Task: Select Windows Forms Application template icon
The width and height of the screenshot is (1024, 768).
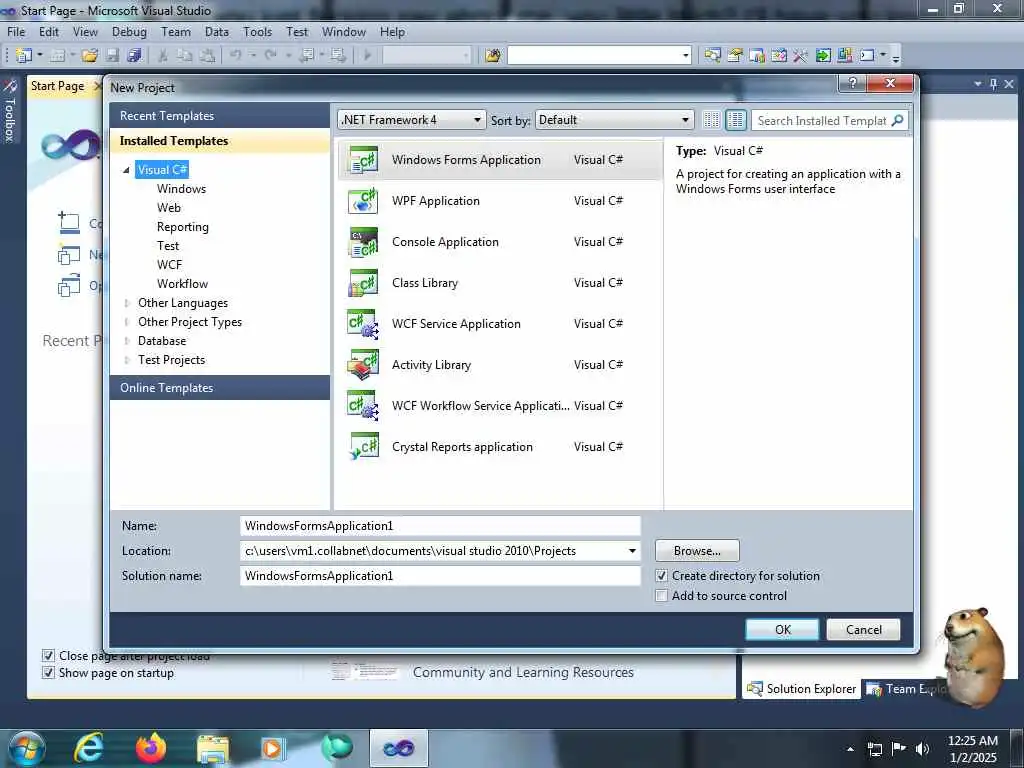Action: pyautogui.click(x=363, y=160)
